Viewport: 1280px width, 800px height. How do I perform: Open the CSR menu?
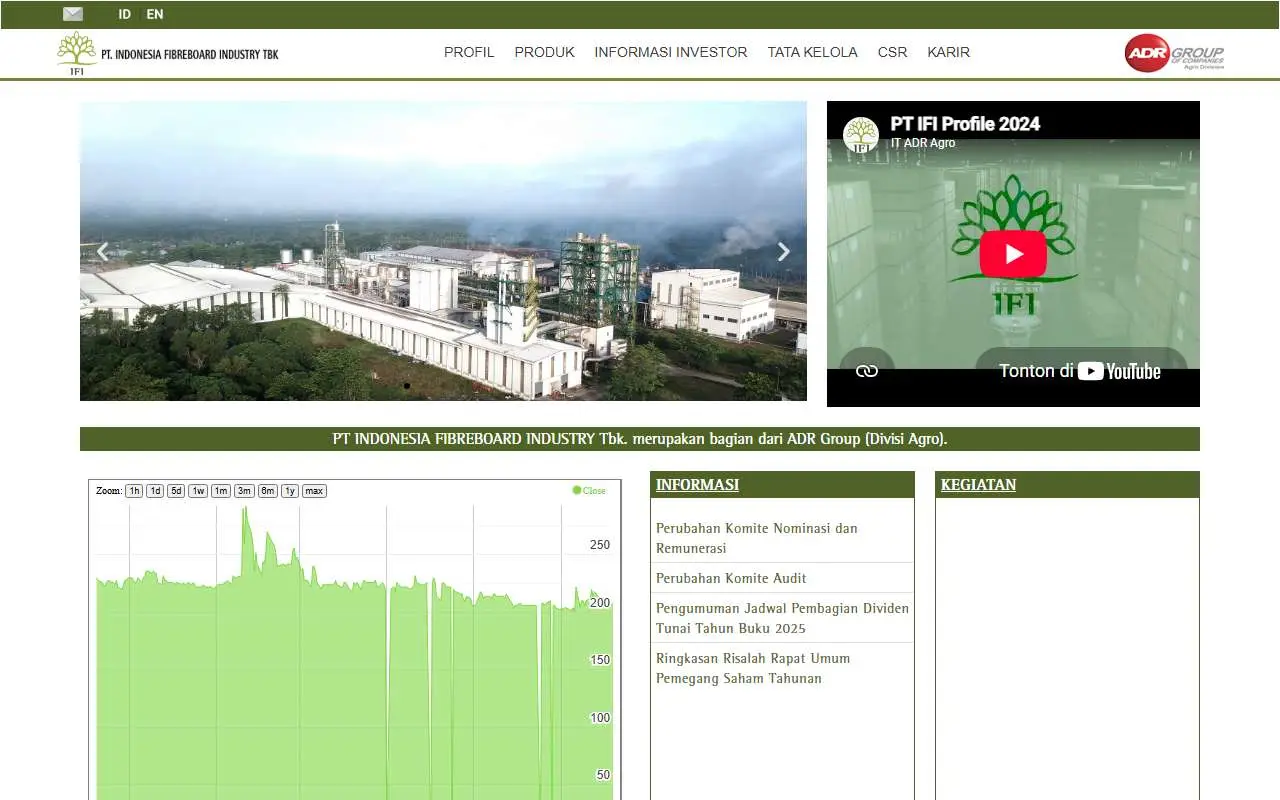[892, 52]
